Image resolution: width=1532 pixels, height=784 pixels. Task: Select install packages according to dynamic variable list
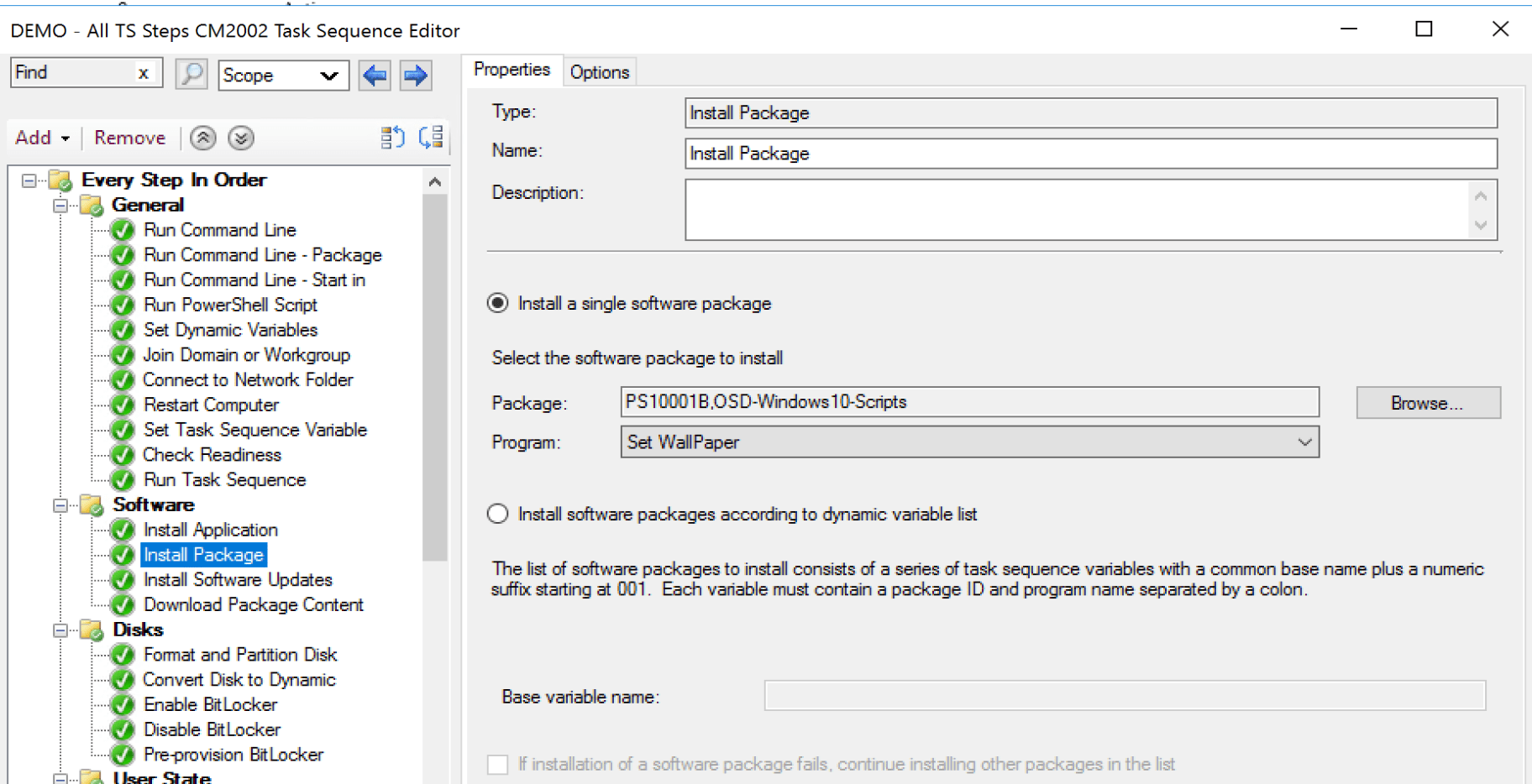(497, 513)
